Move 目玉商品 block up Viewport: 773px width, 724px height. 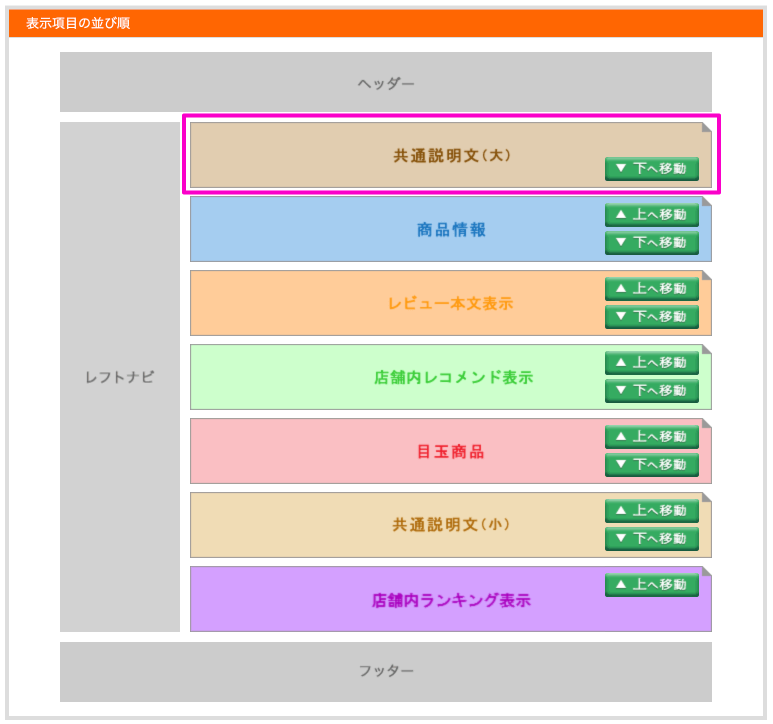coord(651,437)
